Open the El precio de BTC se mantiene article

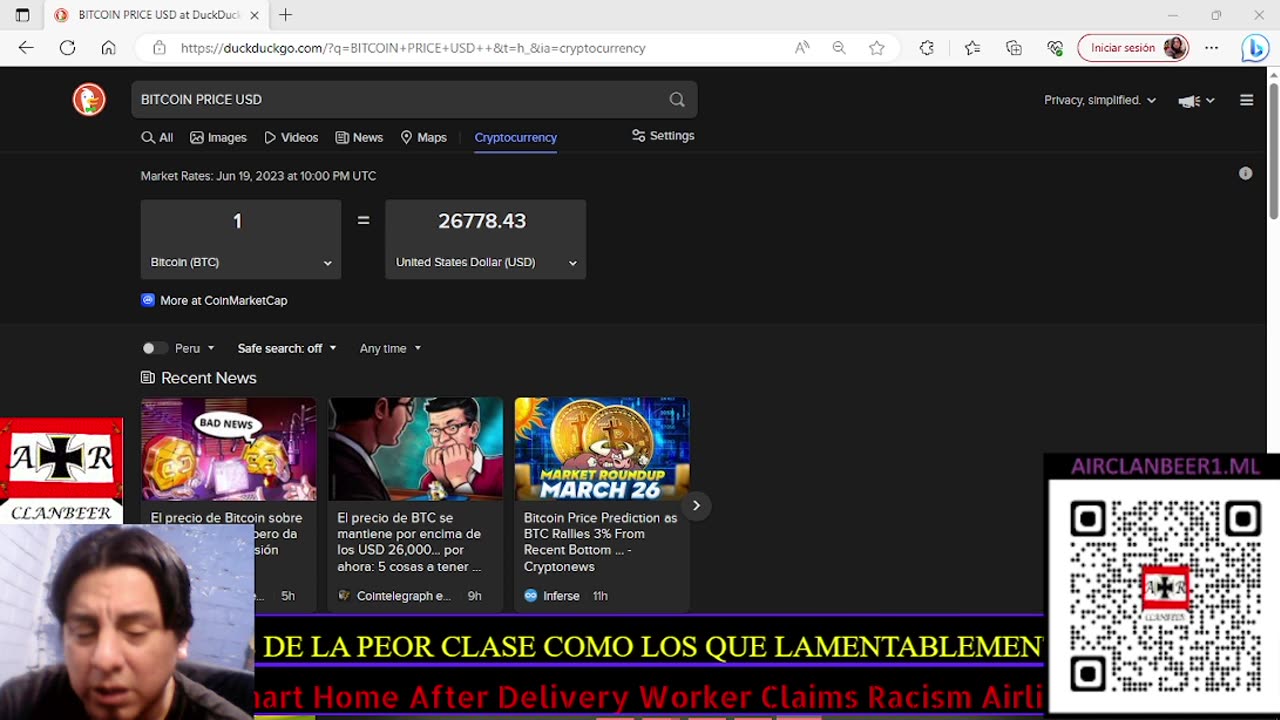(410, 542)
